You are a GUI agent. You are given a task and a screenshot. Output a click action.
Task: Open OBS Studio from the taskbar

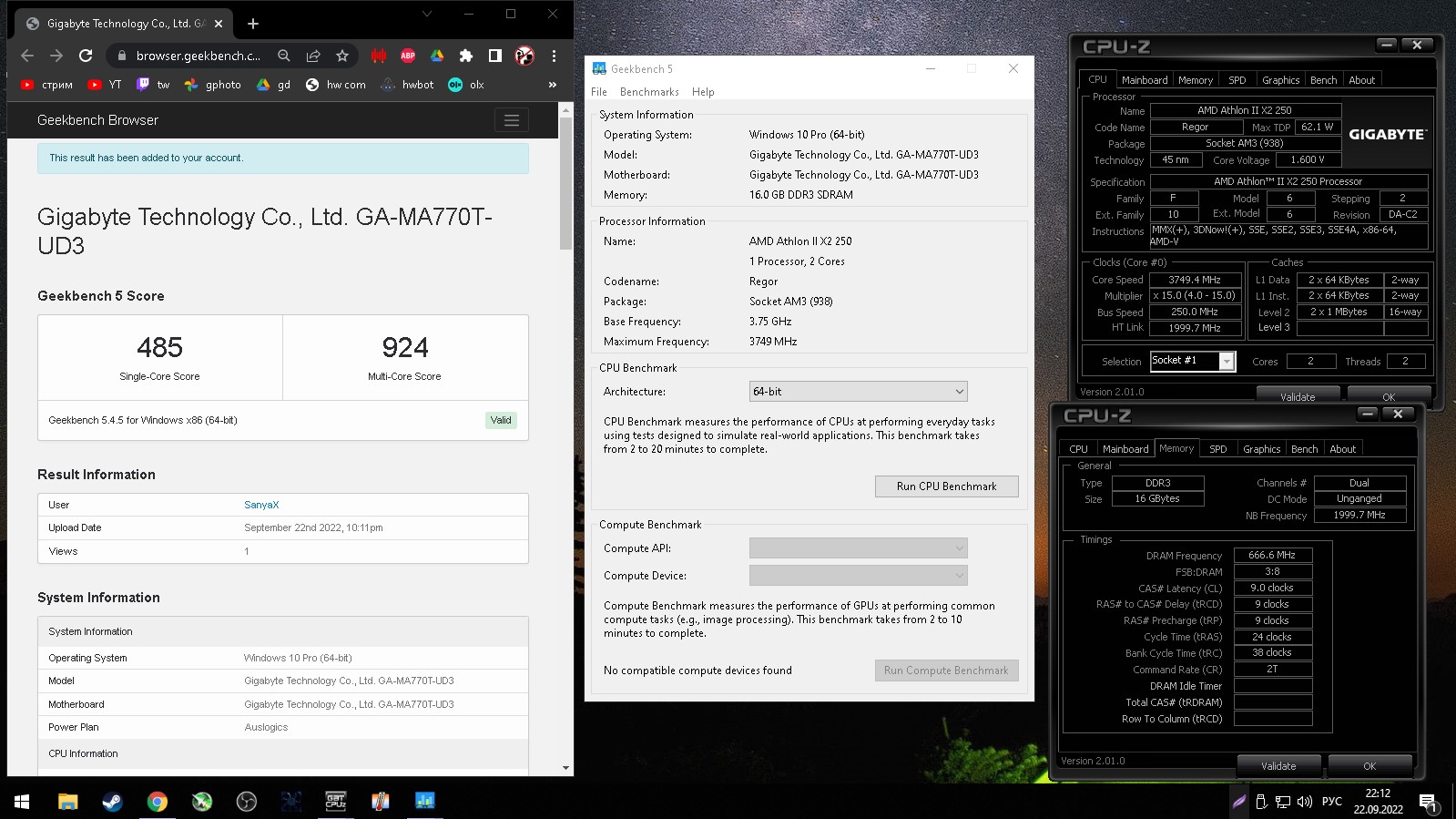[x=246, y=802]
